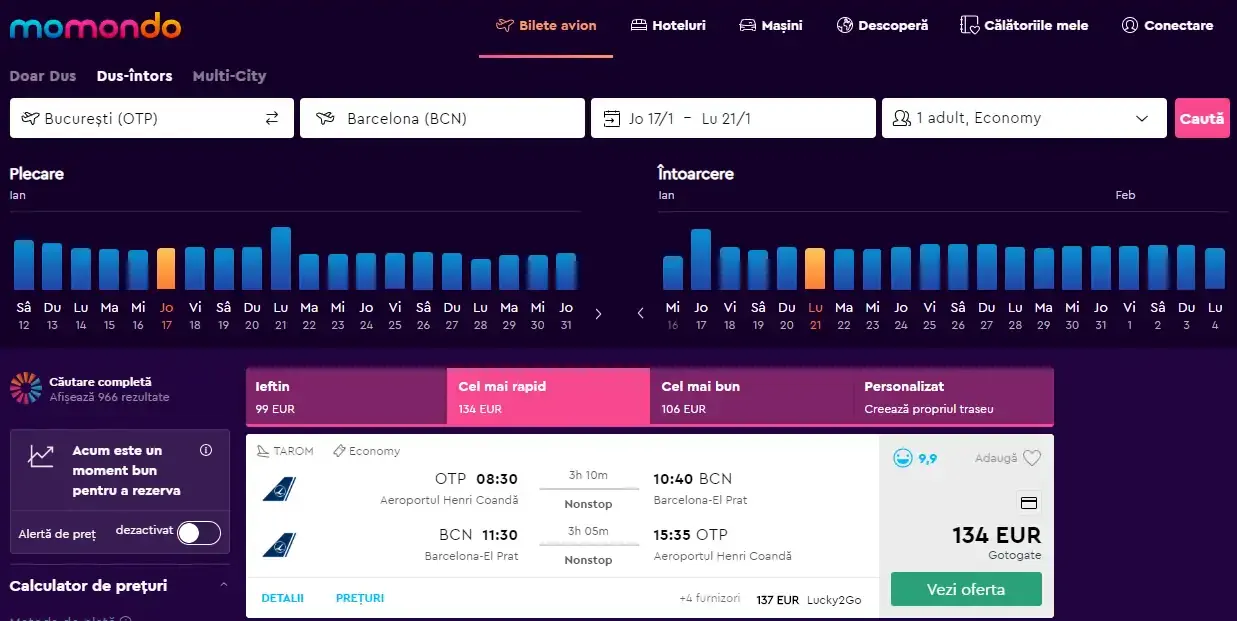Viewport: 1237px width, 621px height.
Task: Click TAROM logo on return flight
Action: coord(279,545)
